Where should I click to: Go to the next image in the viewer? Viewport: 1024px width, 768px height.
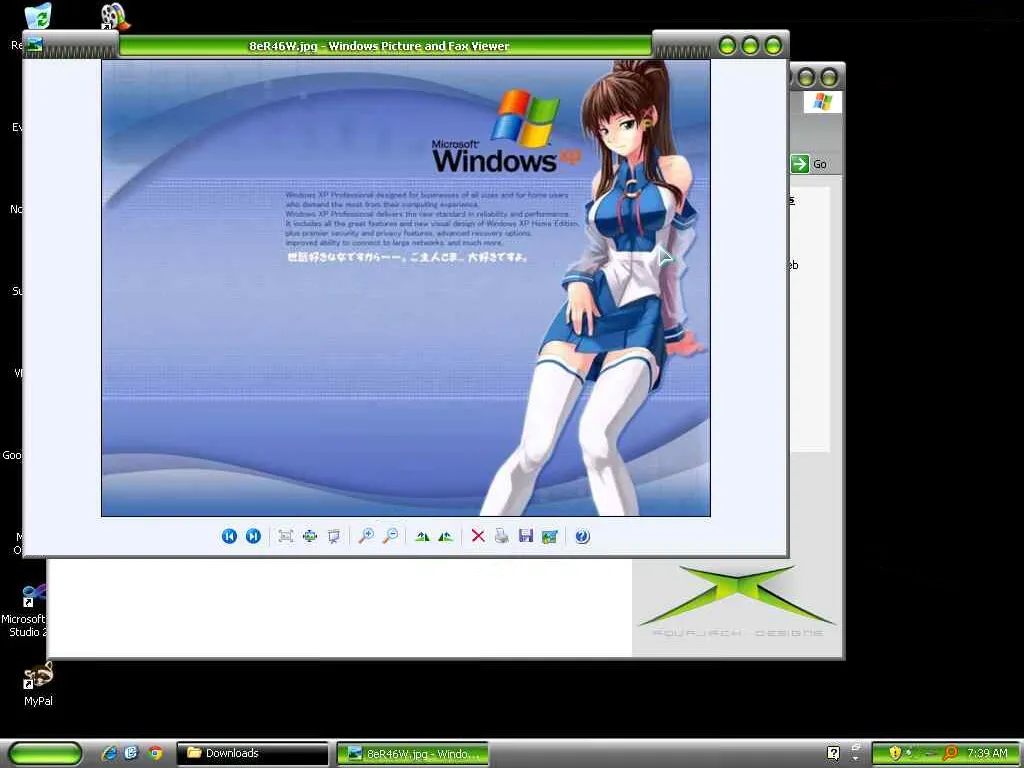coord(253,536)
